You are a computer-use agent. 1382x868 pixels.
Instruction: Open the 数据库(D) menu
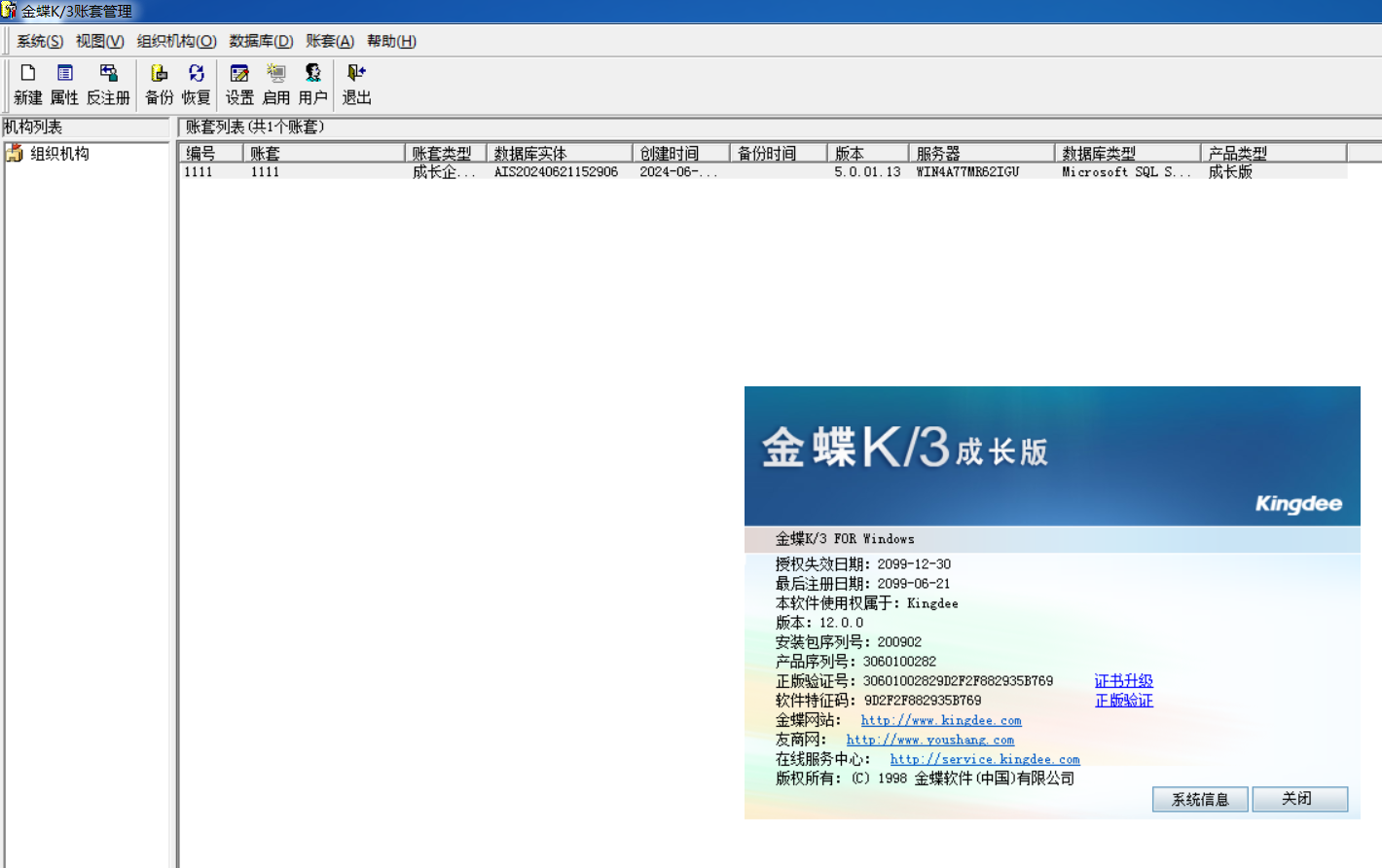pyautogui.click(x=261, y=41)
